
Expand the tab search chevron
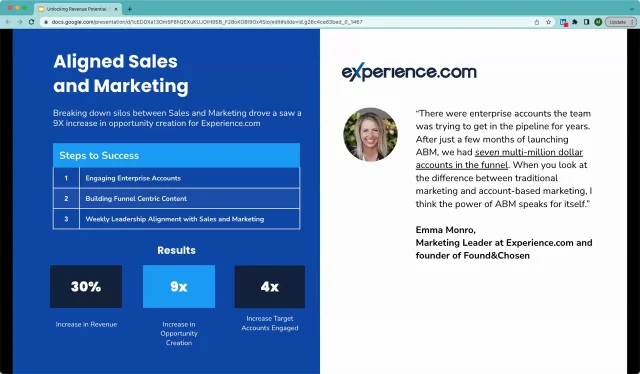pos(632,9)
